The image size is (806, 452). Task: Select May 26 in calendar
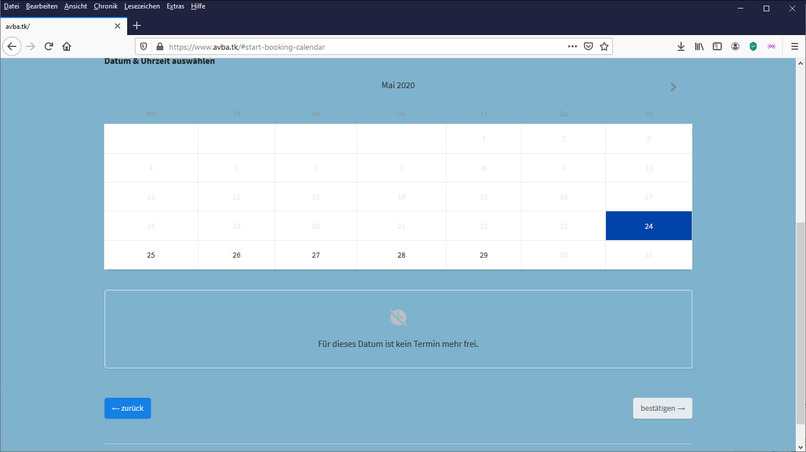tap(236, 255)
